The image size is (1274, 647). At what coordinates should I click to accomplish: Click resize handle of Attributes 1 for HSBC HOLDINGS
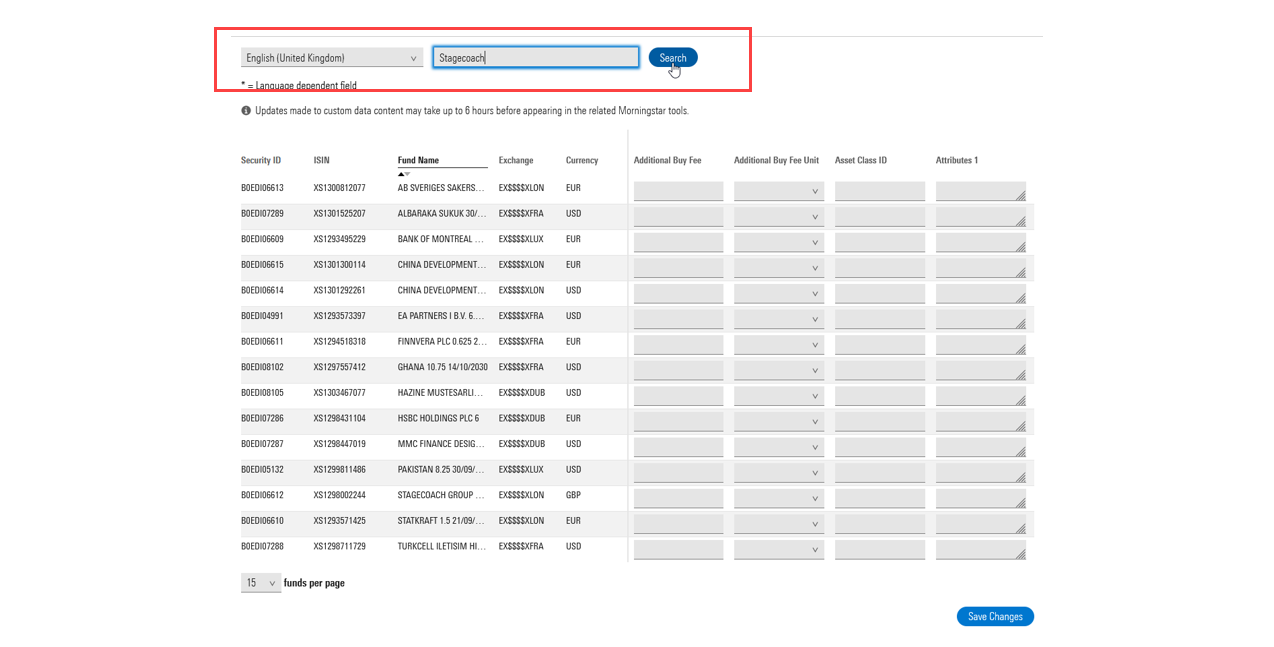click(x=1020, y=427)
